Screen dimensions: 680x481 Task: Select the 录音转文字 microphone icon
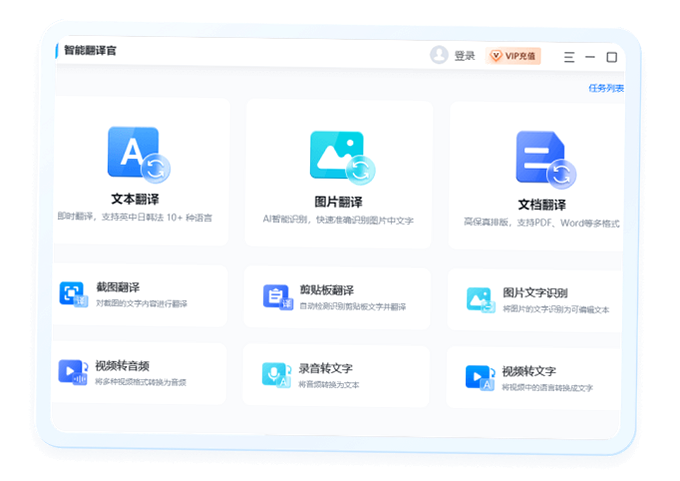click(277, 375)
